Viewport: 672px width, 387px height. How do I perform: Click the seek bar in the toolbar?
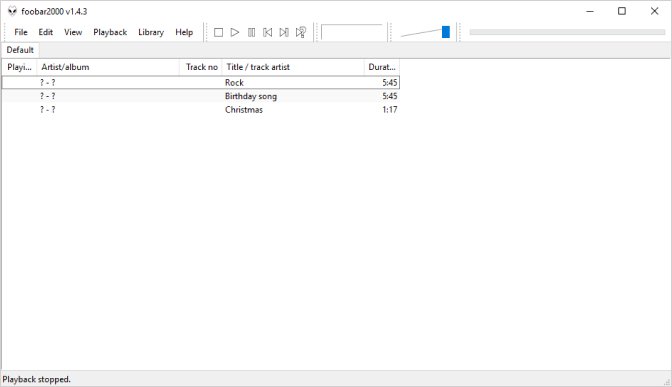tap(567, 32)
